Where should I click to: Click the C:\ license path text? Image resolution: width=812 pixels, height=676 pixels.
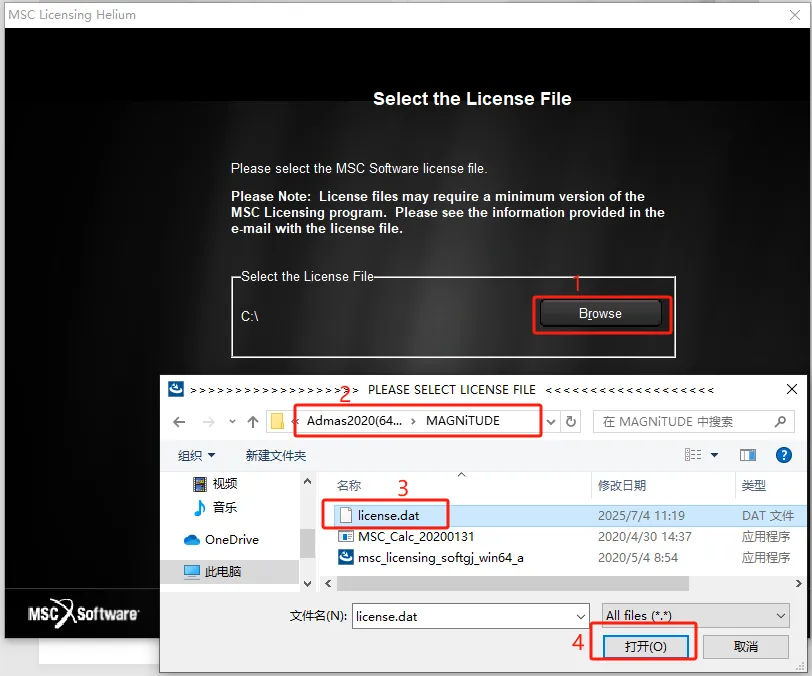coord(250,316)
